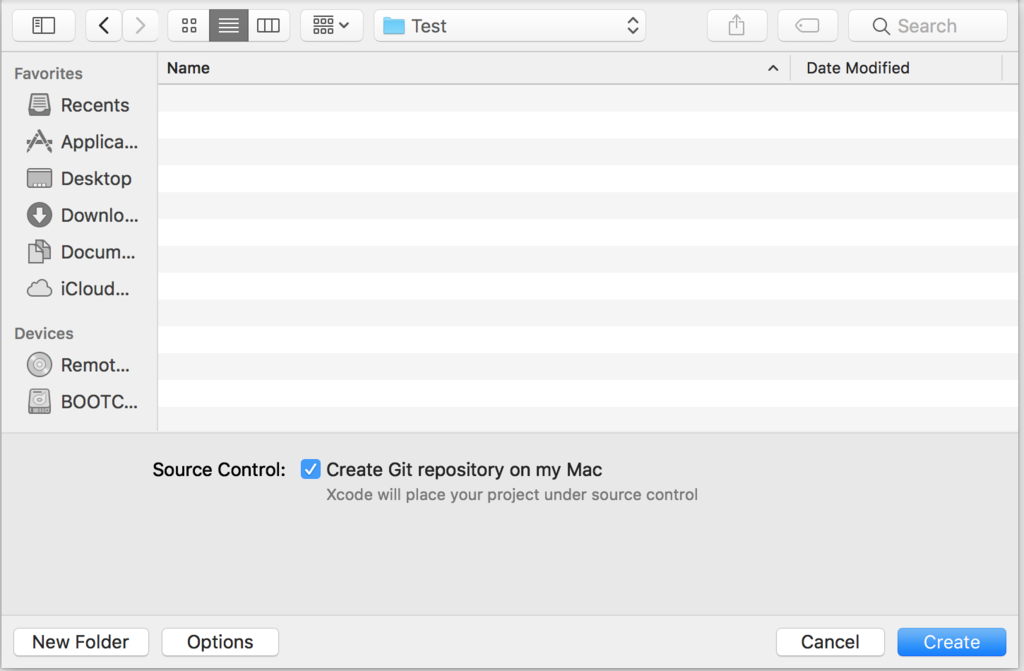Click the Create button
The image size is (1024, 671).
pyautogui.click(x=952, y=642)
